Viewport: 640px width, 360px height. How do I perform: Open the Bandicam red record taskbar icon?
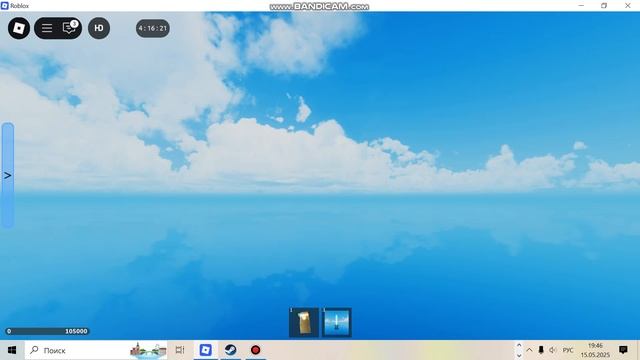click(x=256, y=350)
